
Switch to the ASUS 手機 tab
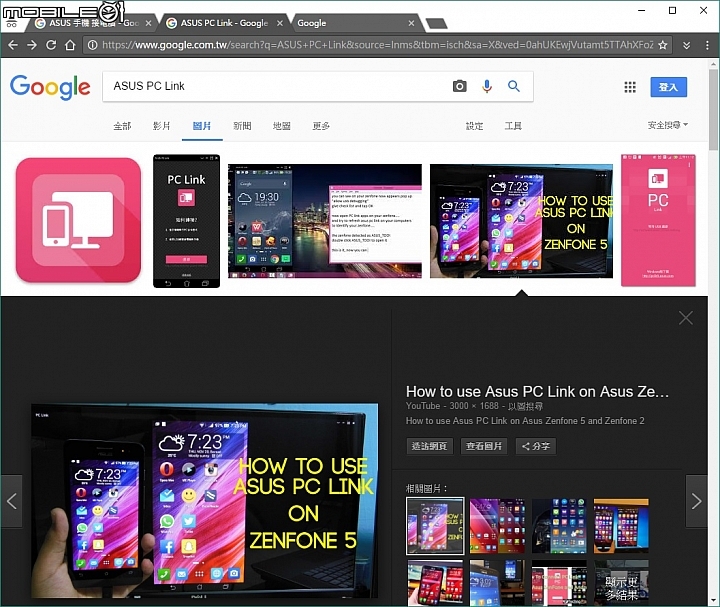coord(90,23)
